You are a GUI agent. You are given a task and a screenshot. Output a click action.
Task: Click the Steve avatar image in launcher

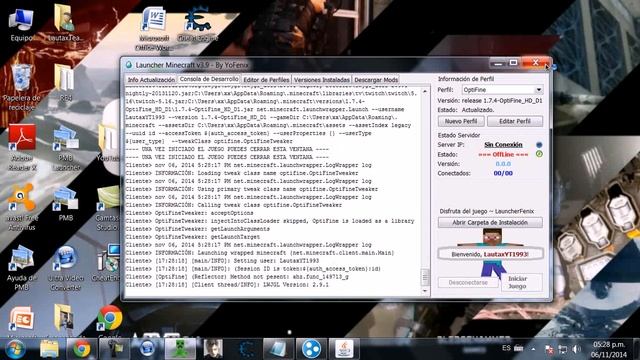click(492, 253)
